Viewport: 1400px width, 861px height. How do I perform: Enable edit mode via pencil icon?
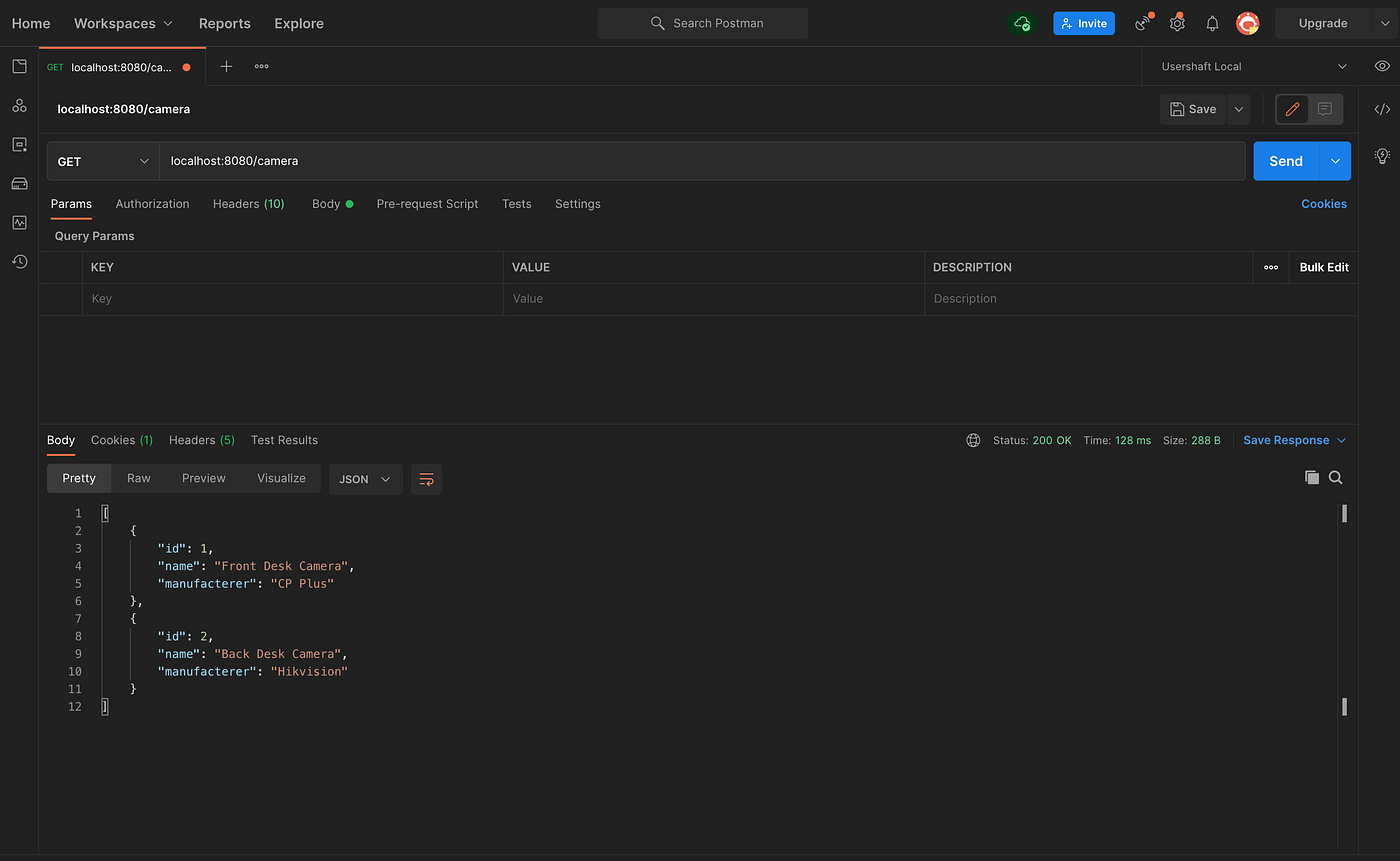(x=1291, y=109)
